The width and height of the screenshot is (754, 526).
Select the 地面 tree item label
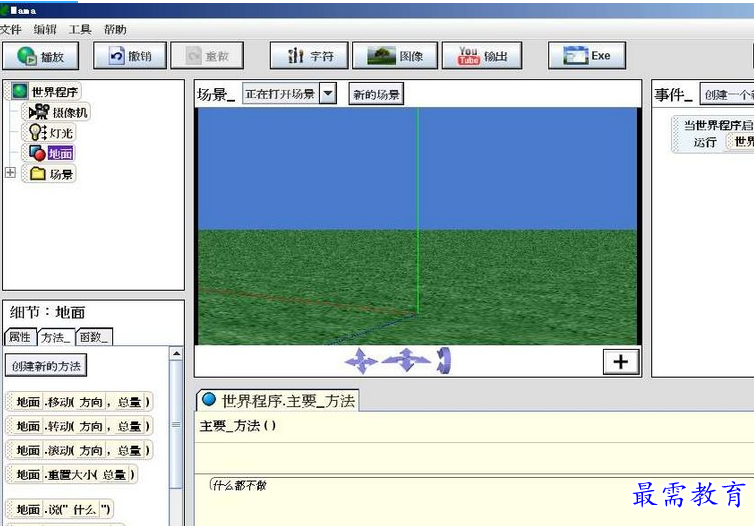[61, 153]
